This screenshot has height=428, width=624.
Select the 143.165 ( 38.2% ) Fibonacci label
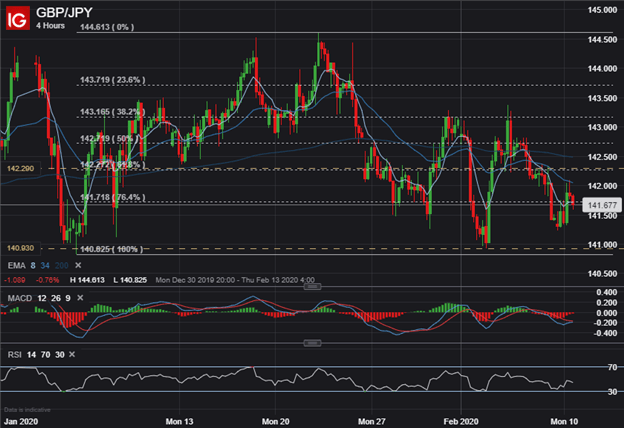coord(113,112)
